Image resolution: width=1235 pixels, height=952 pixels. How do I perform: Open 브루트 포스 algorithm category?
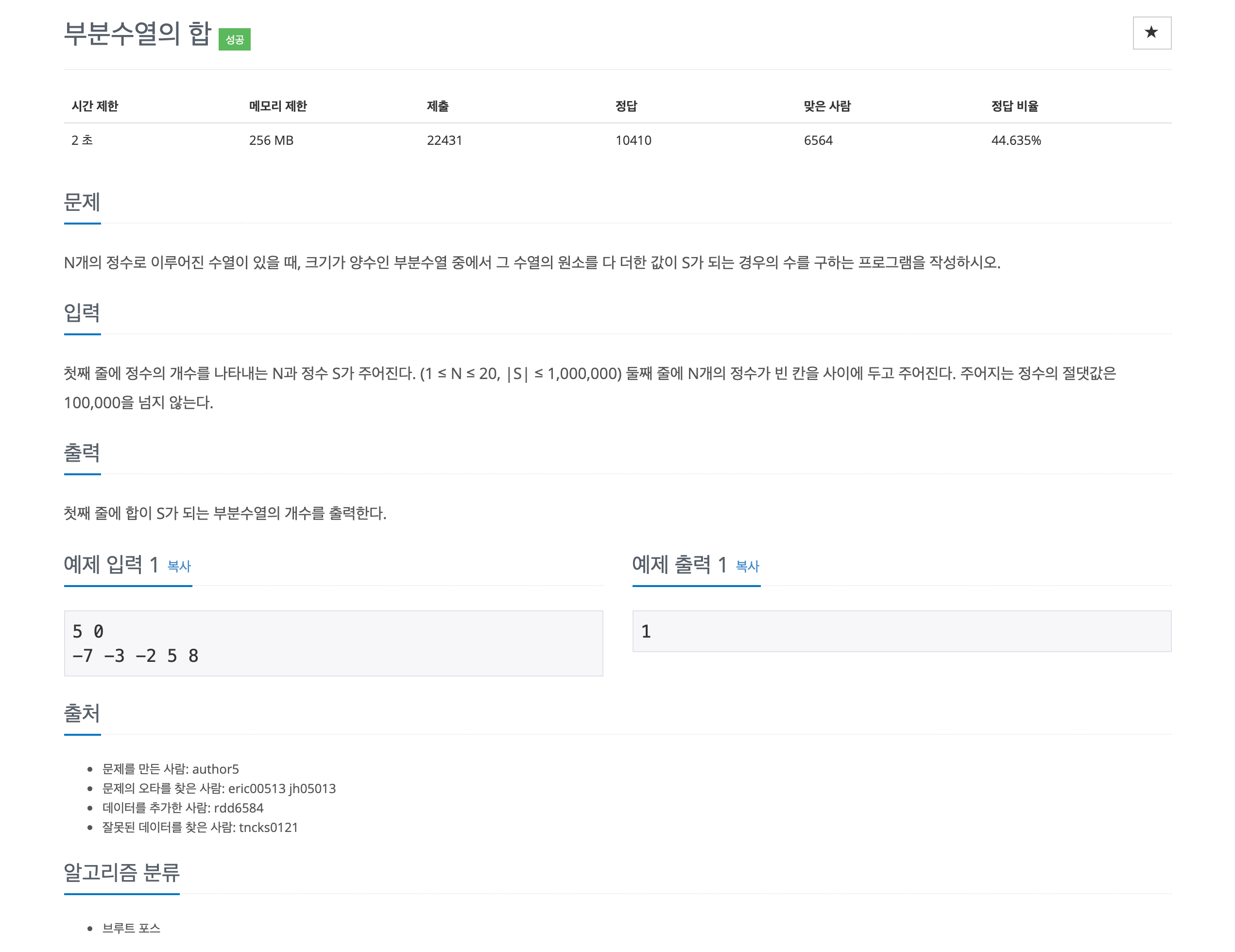(131, 928)
